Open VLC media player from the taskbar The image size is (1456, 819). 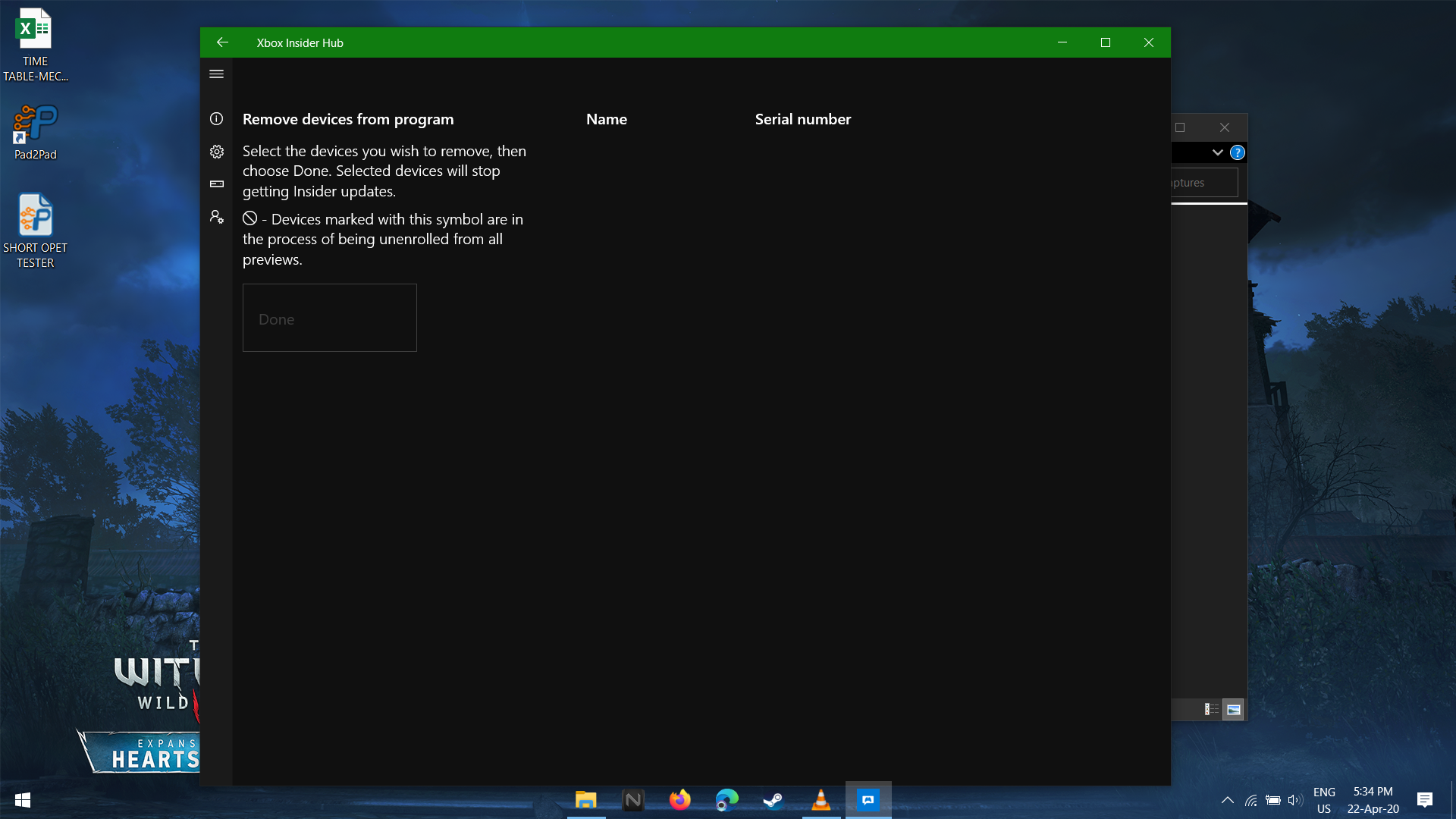[821, 800]
